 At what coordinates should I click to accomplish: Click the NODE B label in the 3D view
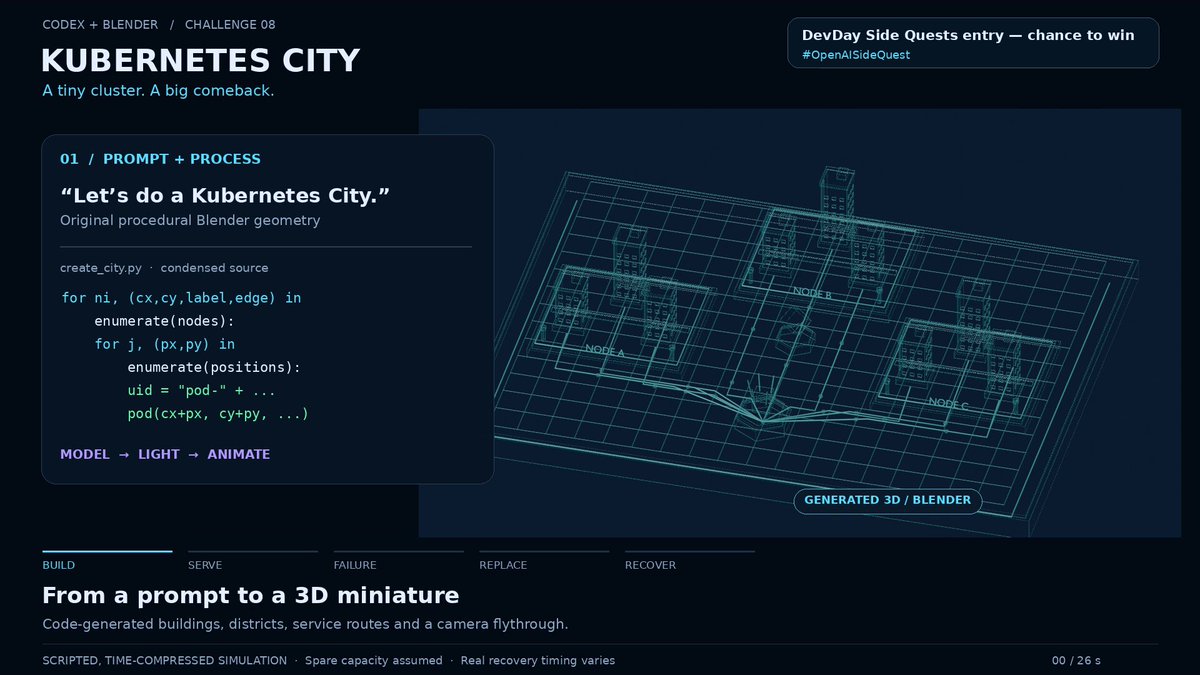coord(812,293)
